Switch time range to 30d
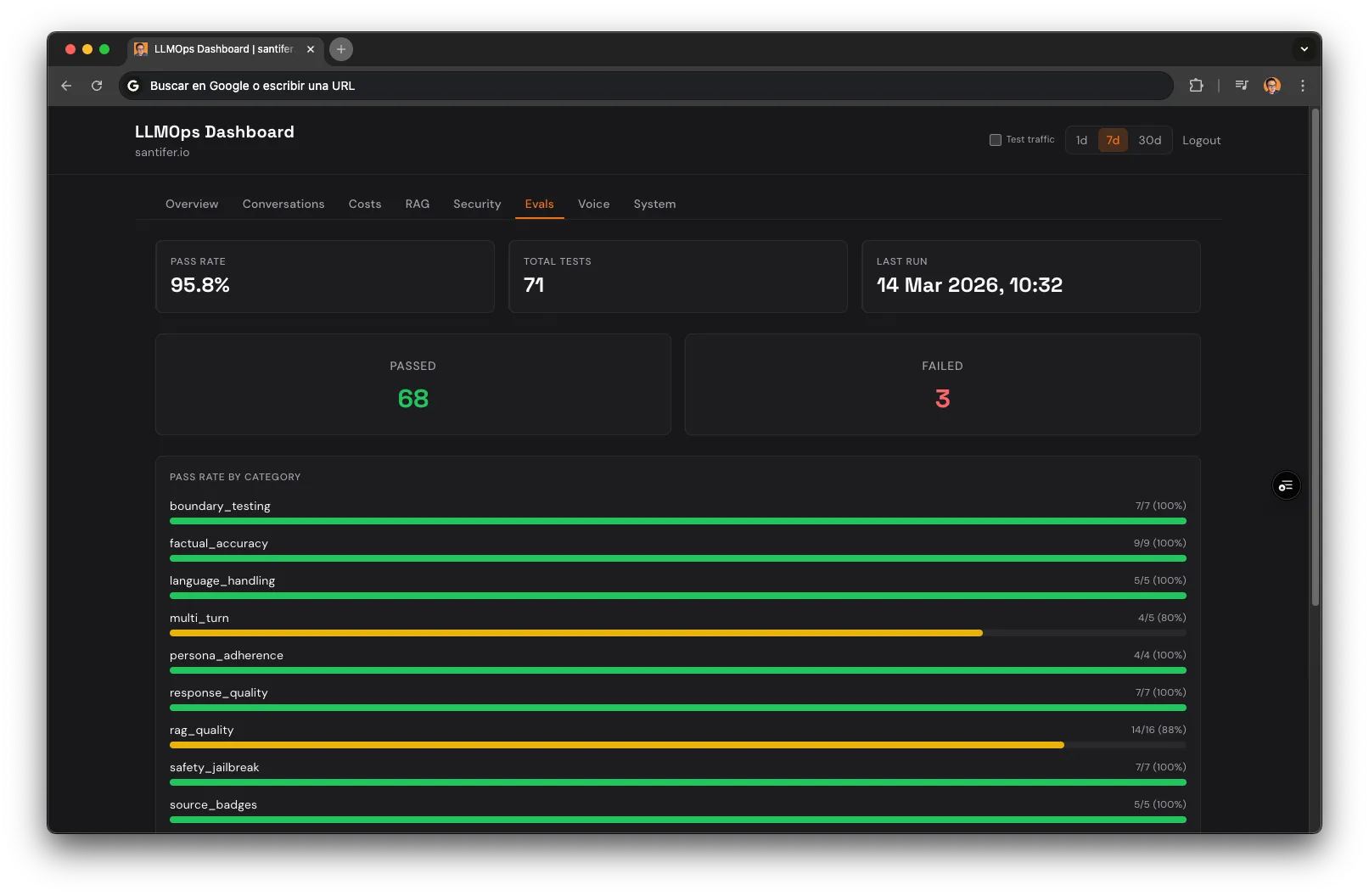Image resolution: width=1369 pixels, height=896 pixels. (1150, 140)
